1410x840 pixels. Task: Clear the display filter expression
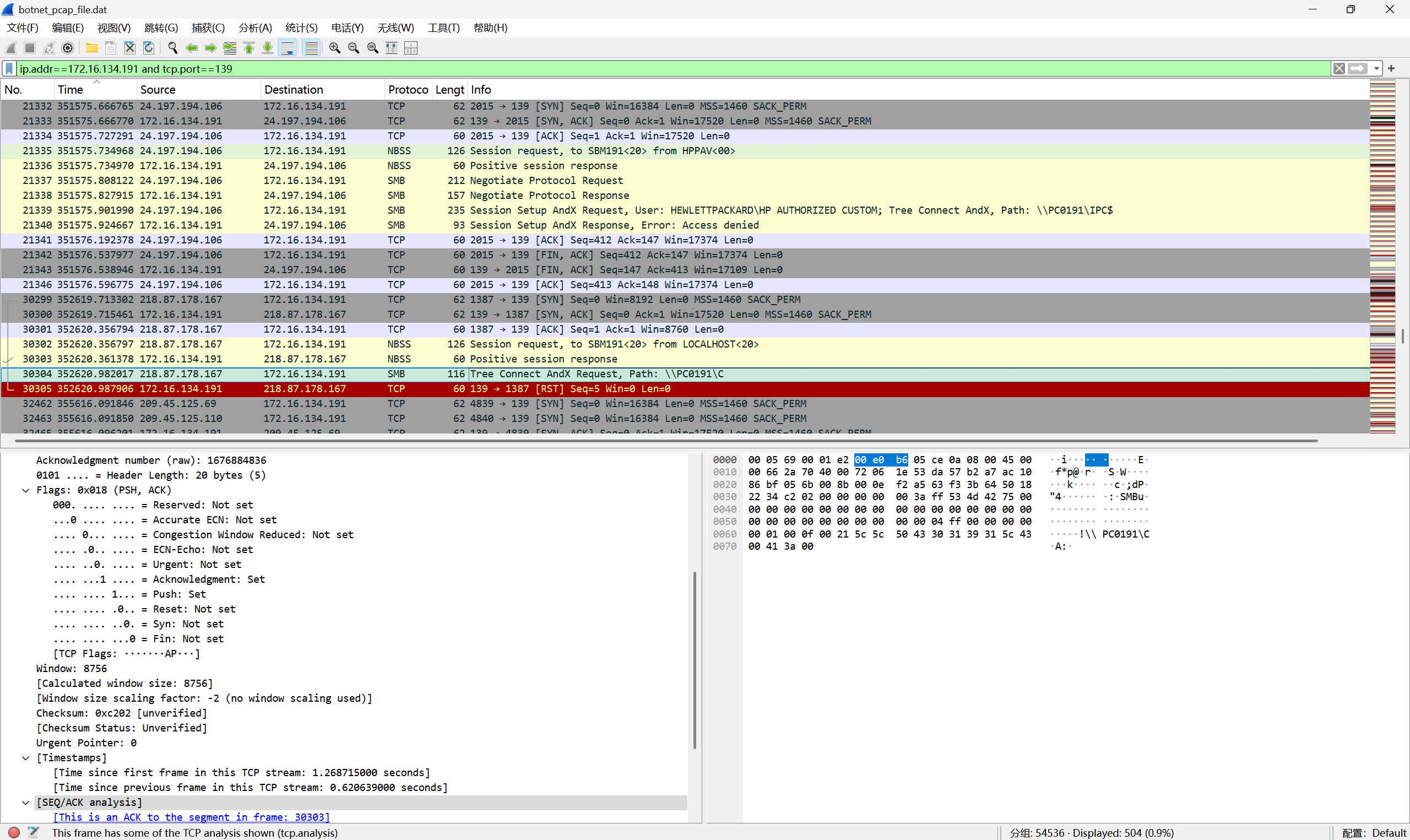point(1339,69)
